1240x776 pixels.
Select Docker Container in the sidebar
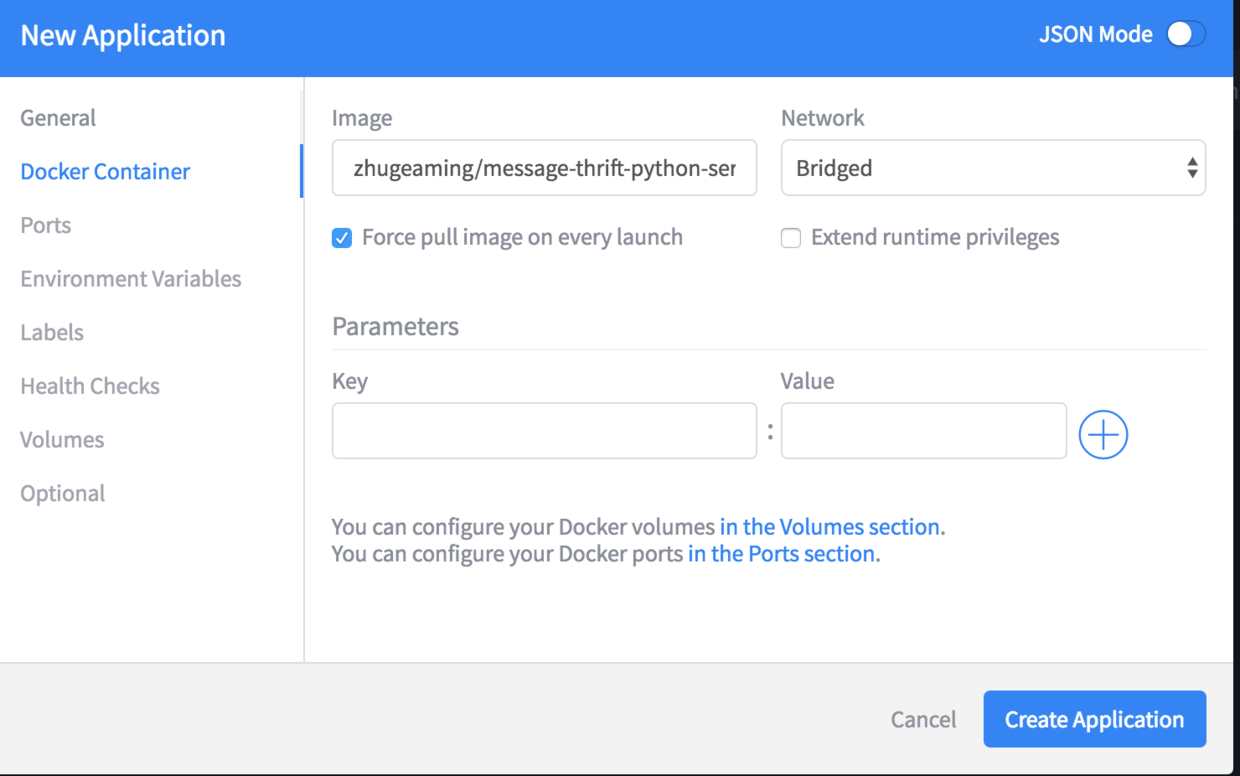(x=105, y=171)
